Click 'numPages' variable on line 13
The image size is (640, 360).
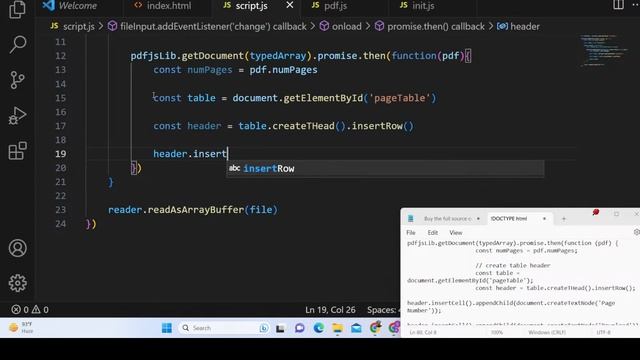tap(210, 70)
